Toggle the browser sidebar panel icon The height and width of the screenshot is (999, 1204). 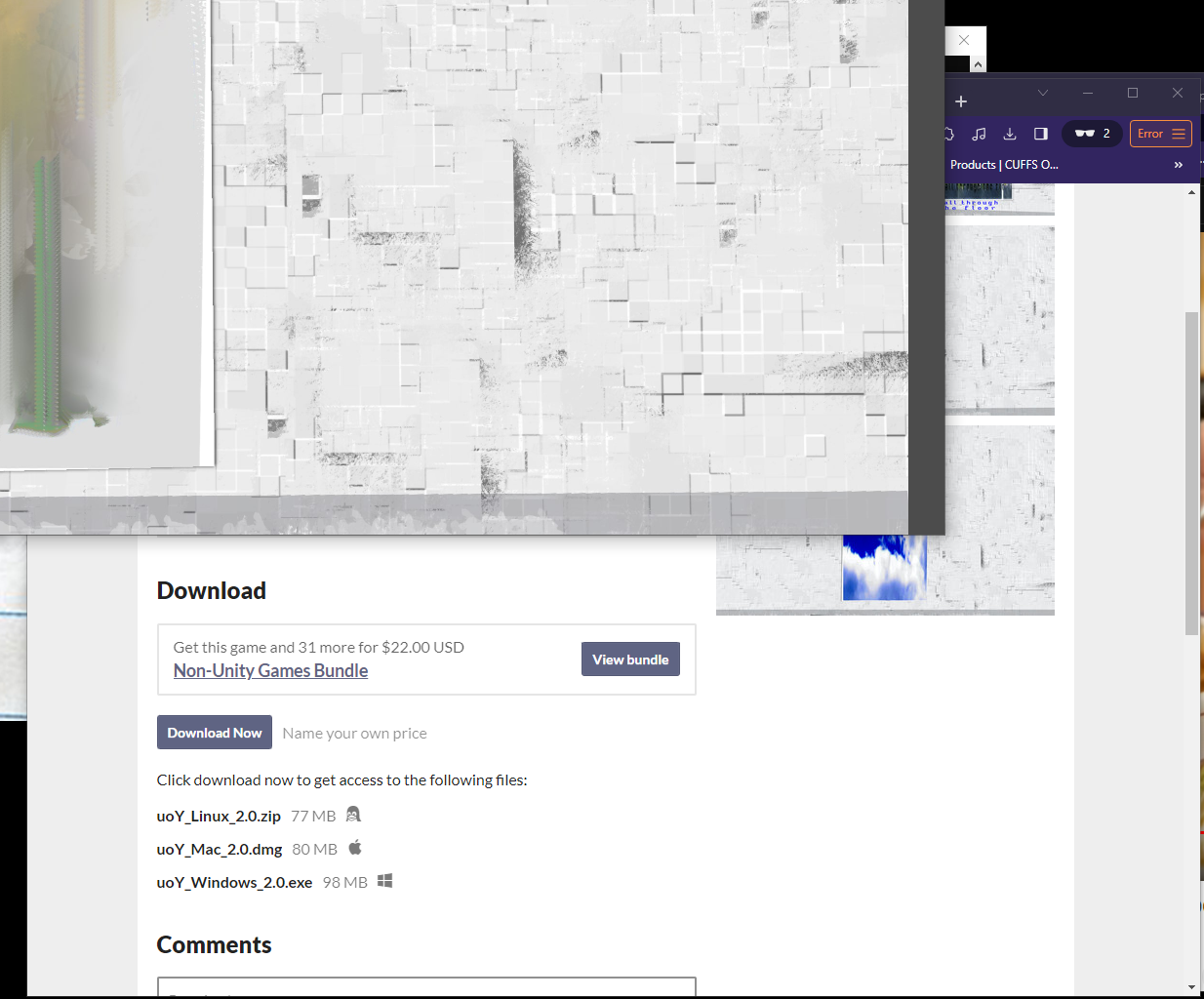pyautogui.click(x=1041, y=134)
